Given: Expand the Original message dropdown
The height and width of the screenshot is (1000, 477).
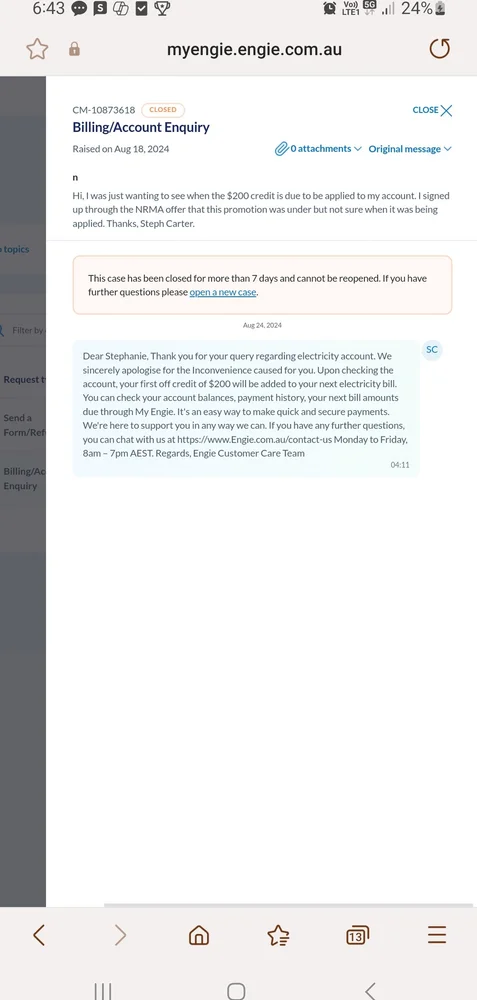Looking at the screenshot, I should (x=410, y=149).
